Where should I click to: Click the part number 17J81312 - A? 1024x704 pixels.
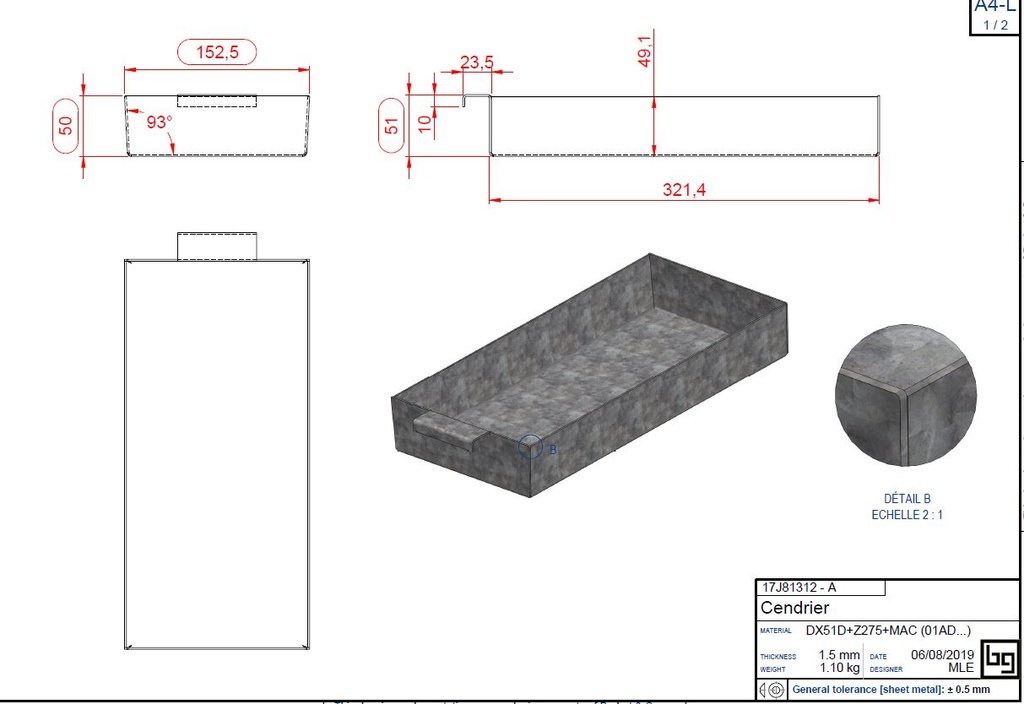click(x=800, y=588)
